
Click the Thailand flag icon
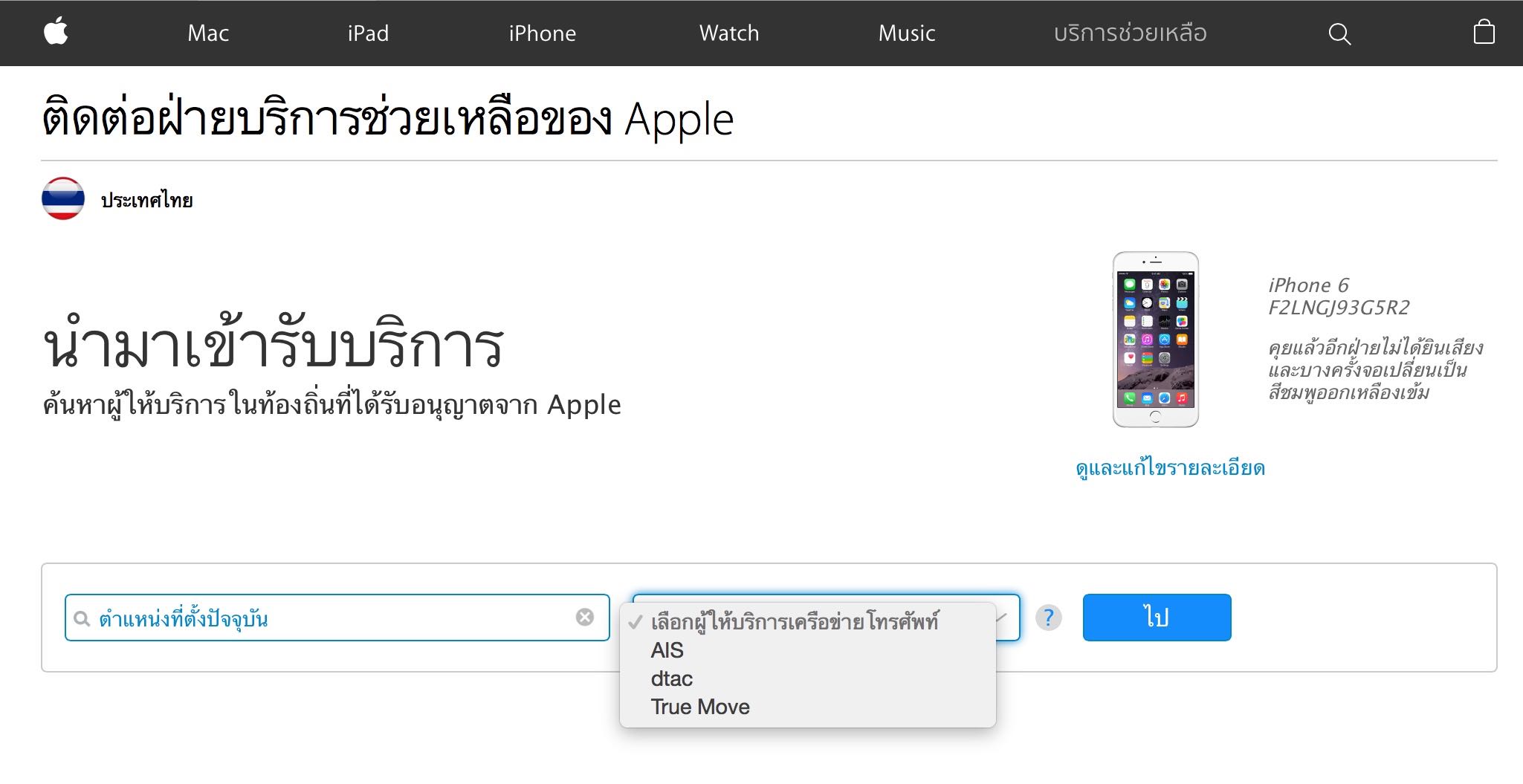click(63, 199)
